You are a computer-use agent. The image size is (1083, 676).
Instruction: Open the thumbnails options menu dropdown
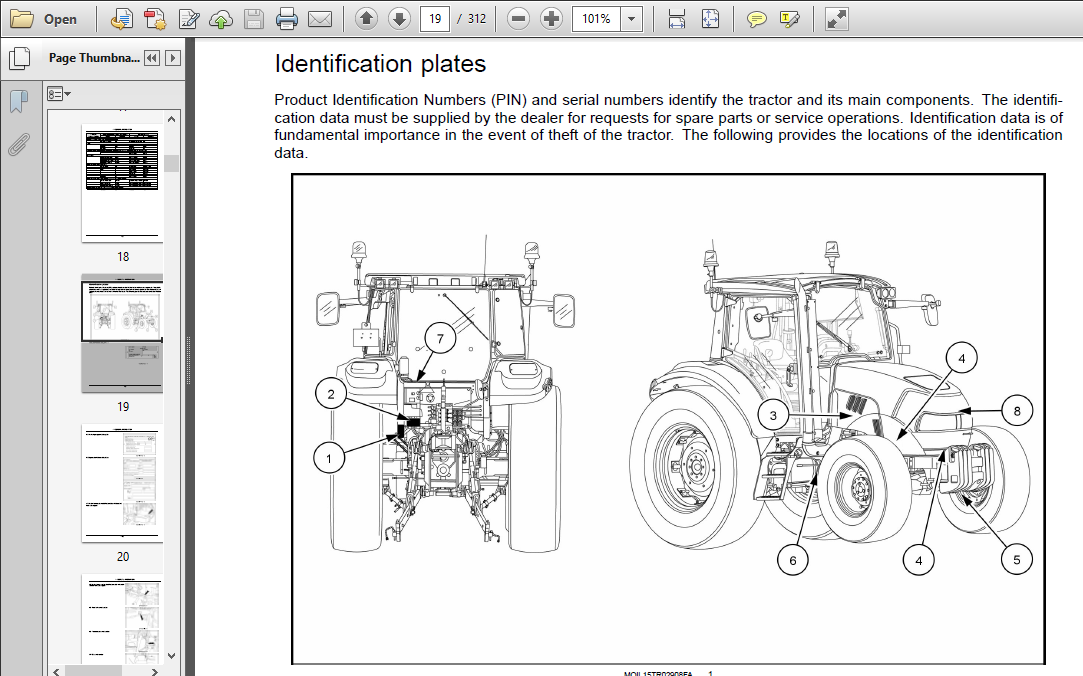pos(59,94)
